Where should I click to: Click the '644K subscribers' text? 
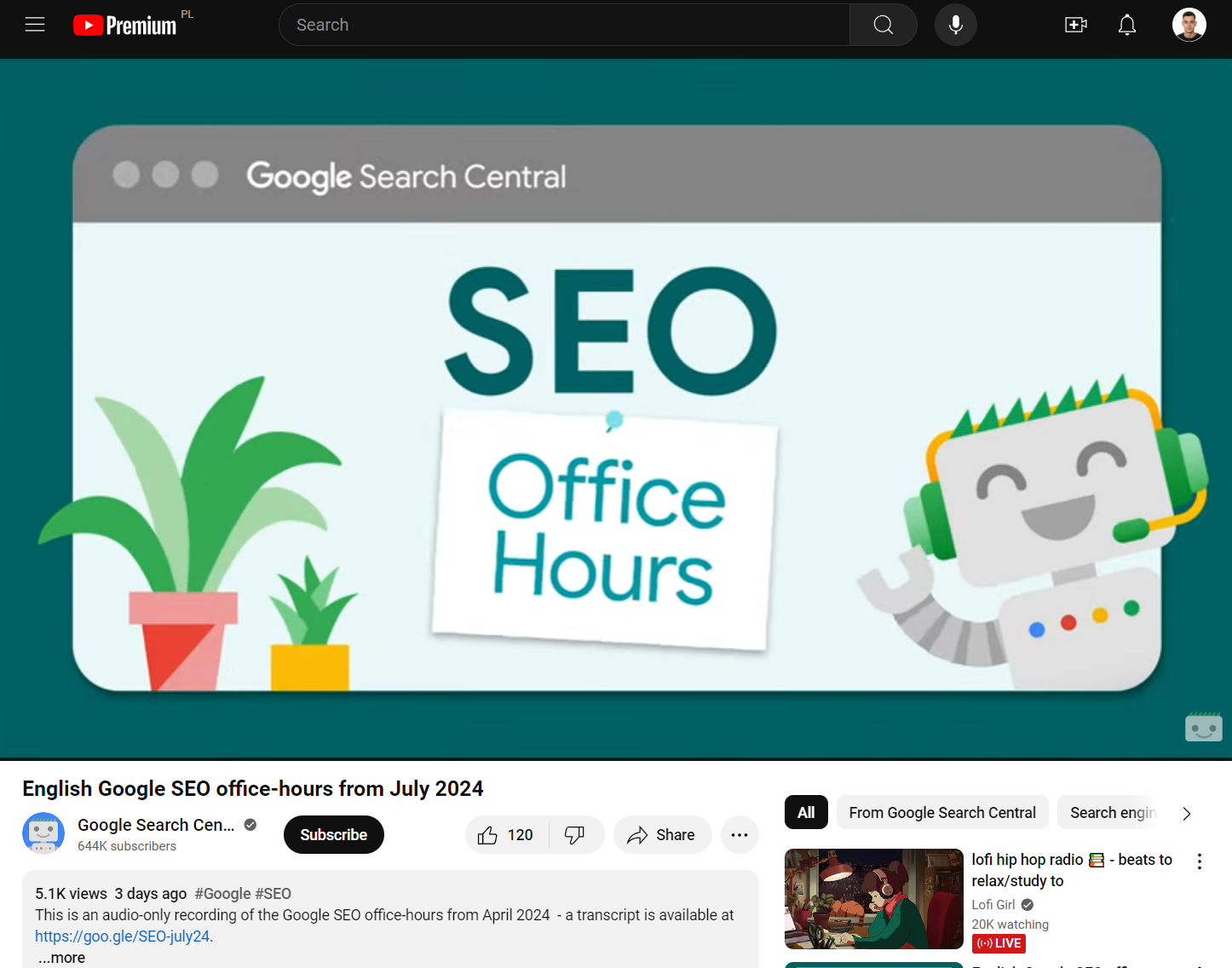127,846
